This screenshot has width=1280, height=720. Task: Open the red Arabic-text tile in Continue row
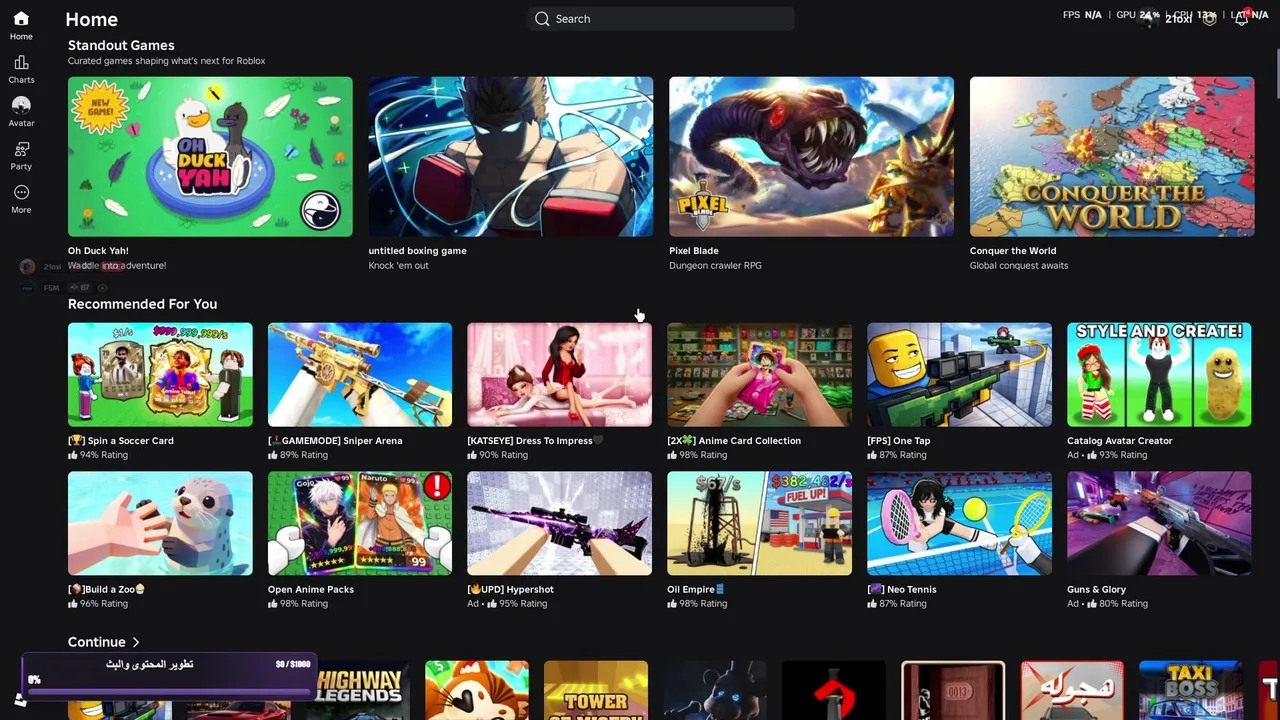point(1072,690)
